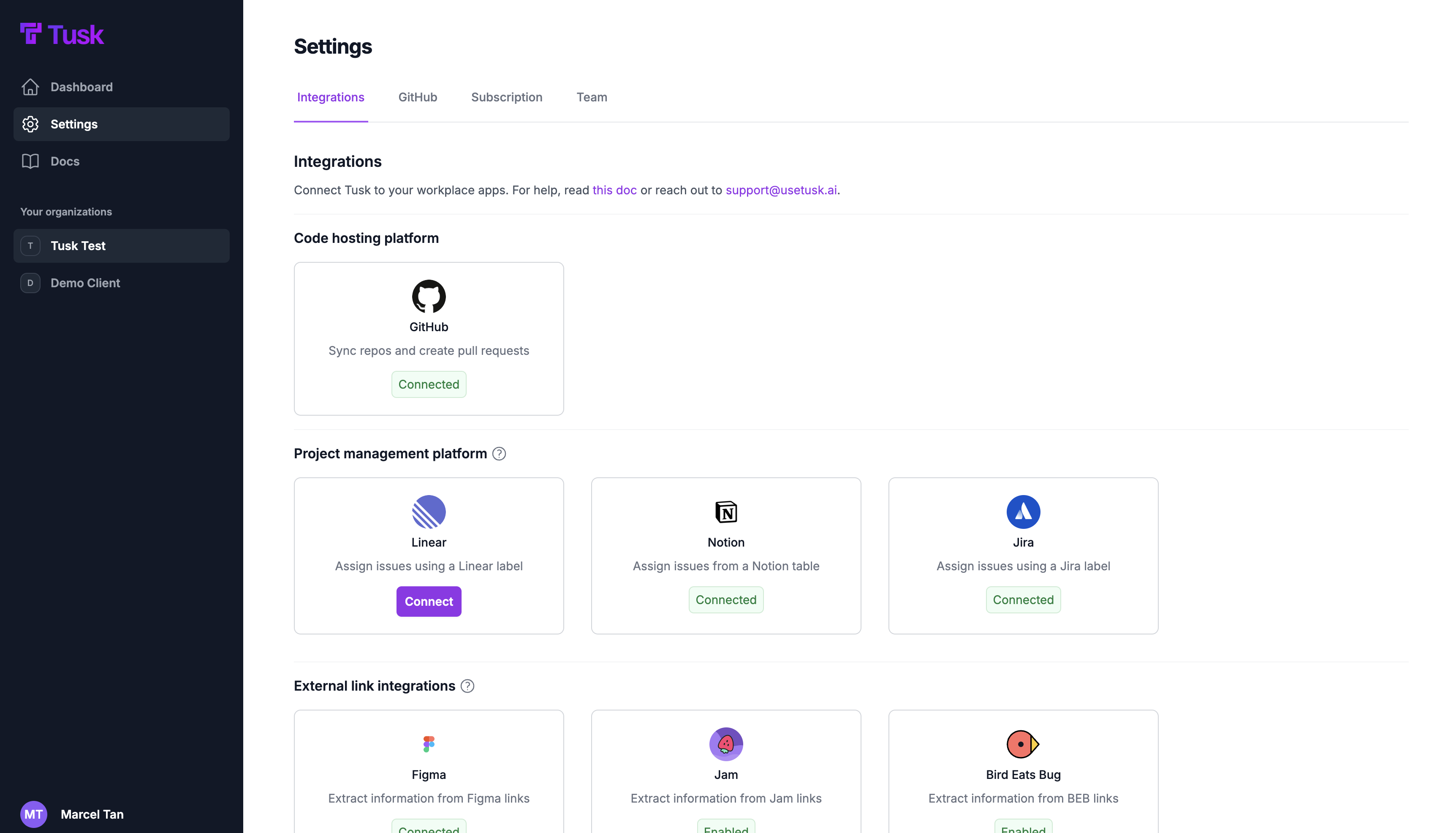Click Notion's Connected status badge

point(726,599)
